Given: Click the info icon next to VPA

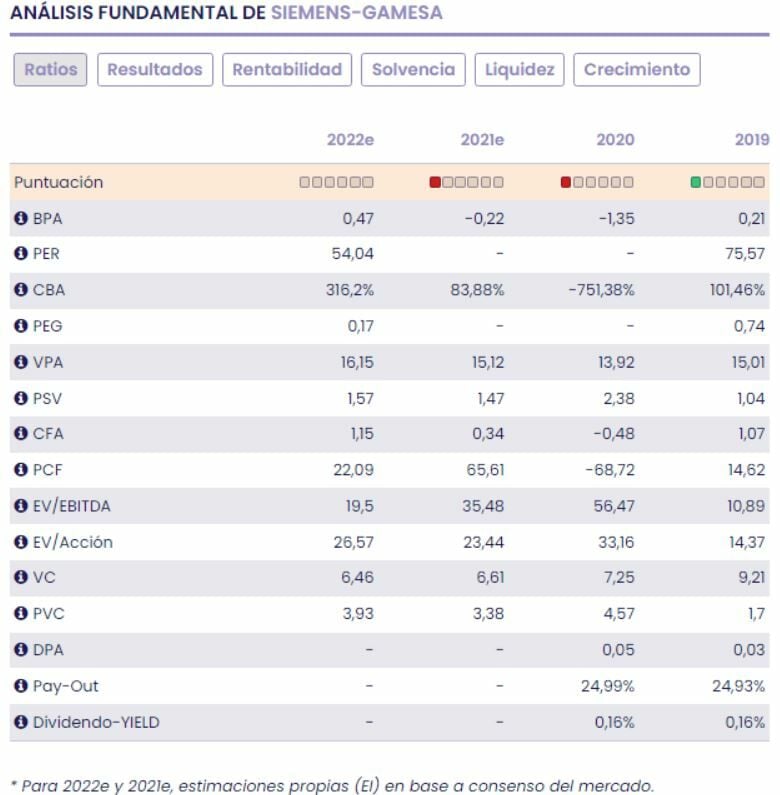Looking at the screenshot, I should (21, 362).
